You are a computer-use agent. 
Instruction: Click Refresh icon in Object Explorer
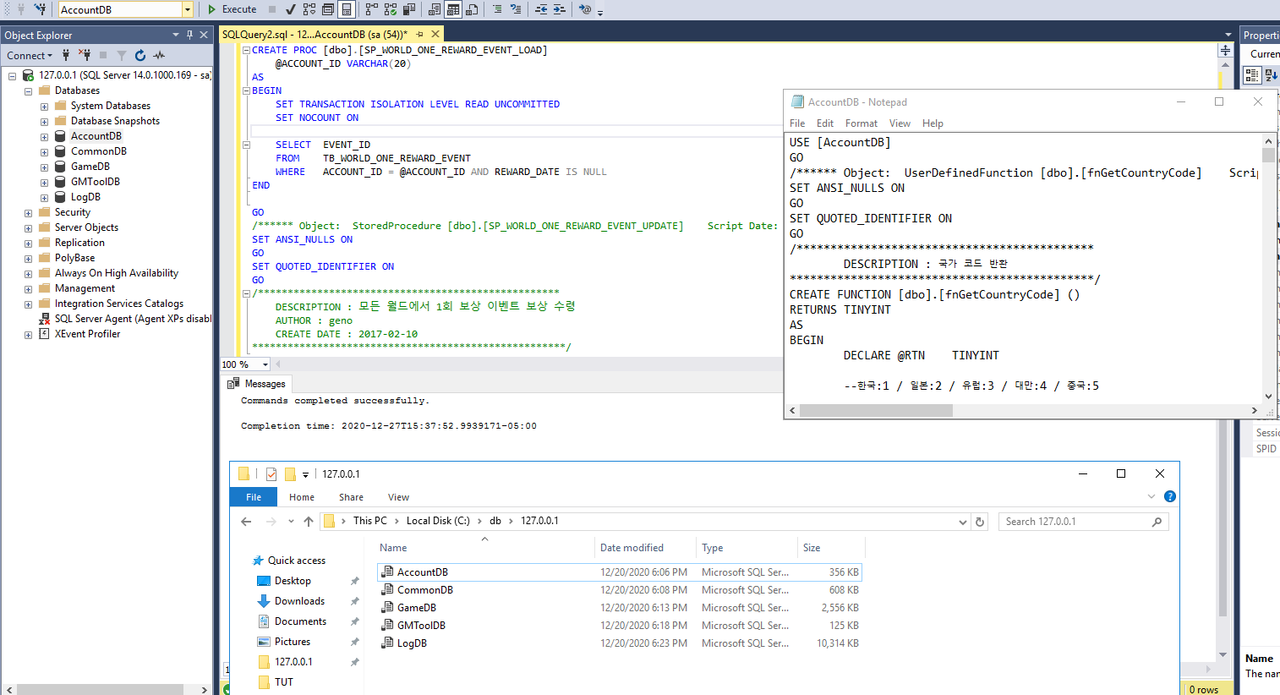[x=140, y=55]
